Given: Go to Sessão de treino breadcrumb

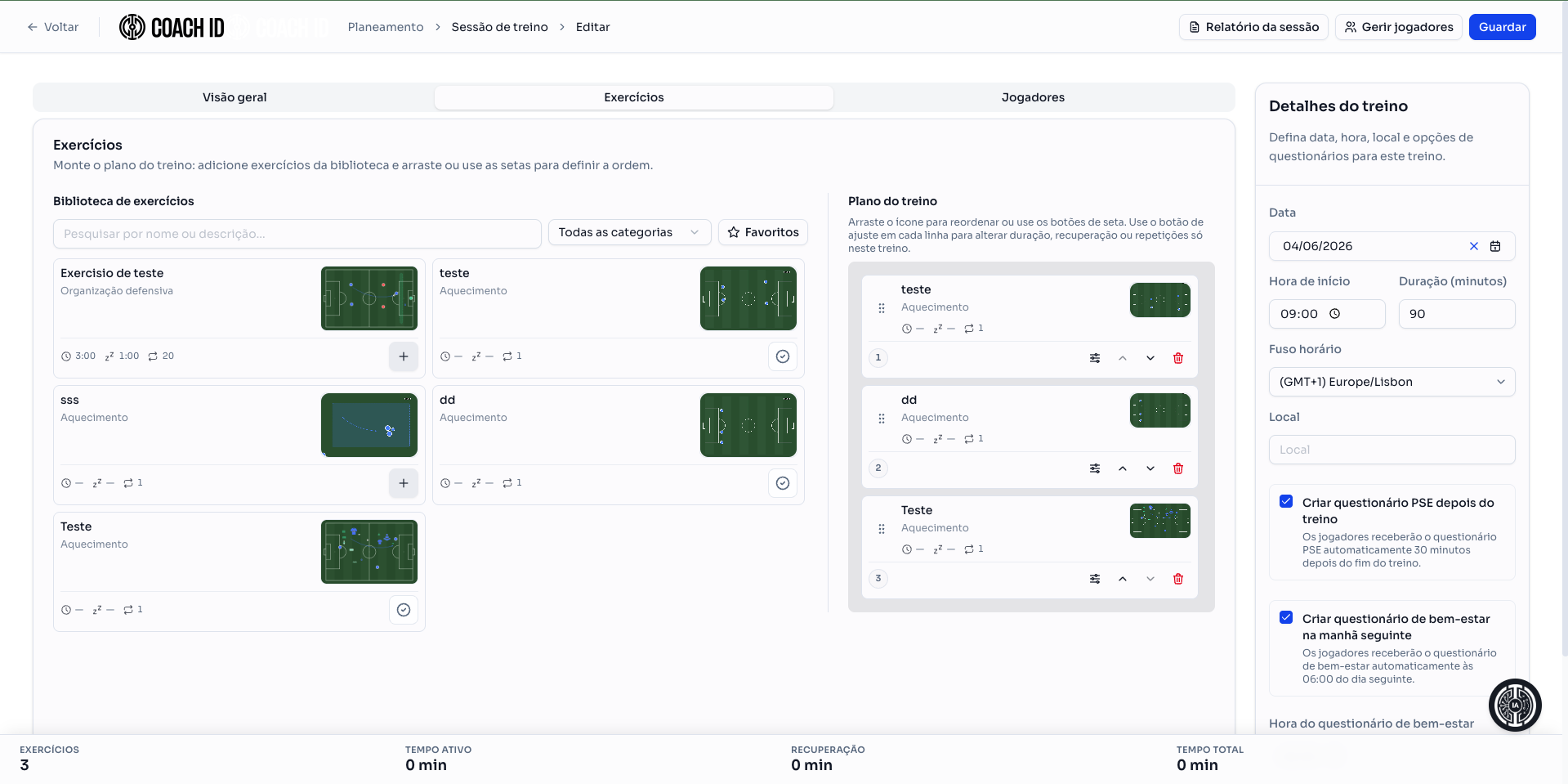Looking at the screenshot, I should coord(499,27).
